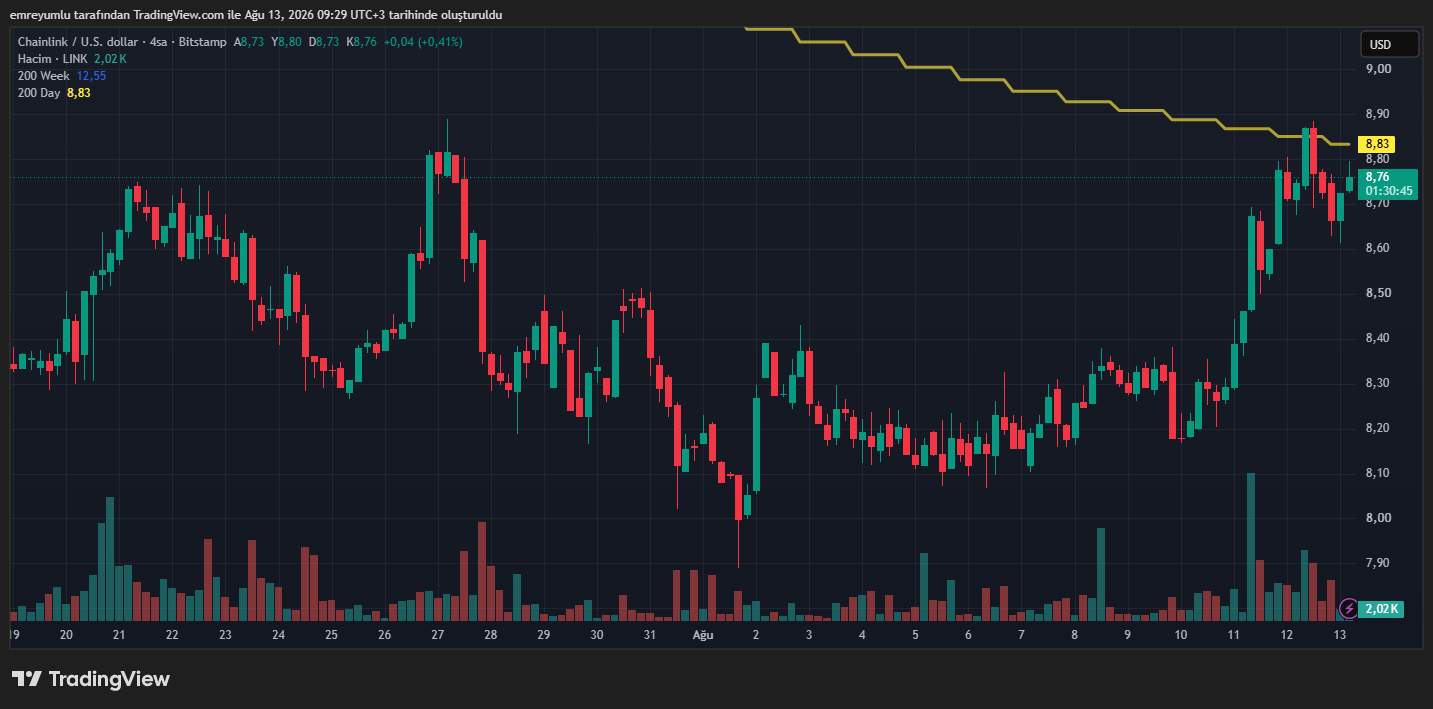Click the 8,00 price scale label
The height and width of the screenshot is (709, 1433).
pyautogui.click(x=1378, y=518)
